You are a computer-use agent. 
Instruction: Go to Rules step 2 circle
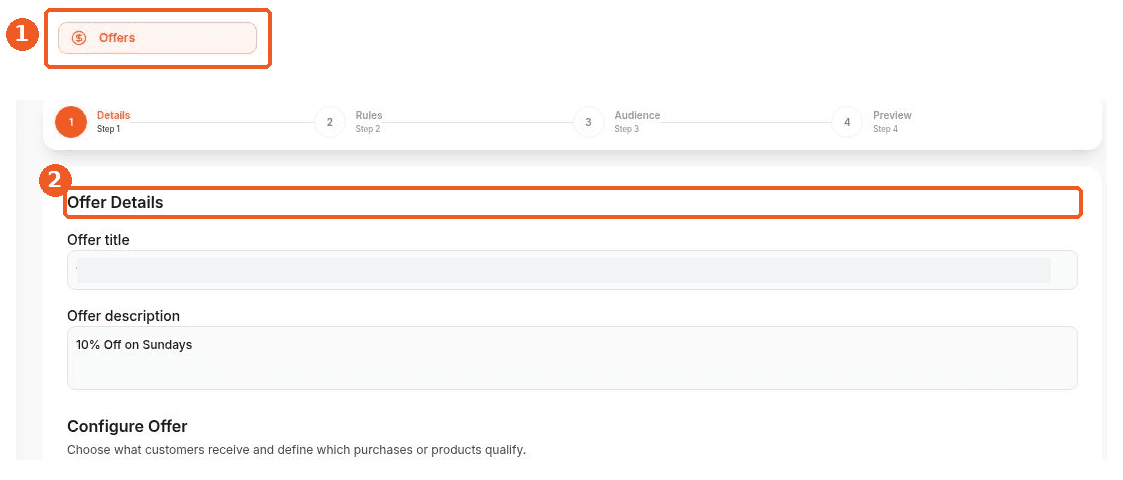pyautogui.click(x=329, y=122)
